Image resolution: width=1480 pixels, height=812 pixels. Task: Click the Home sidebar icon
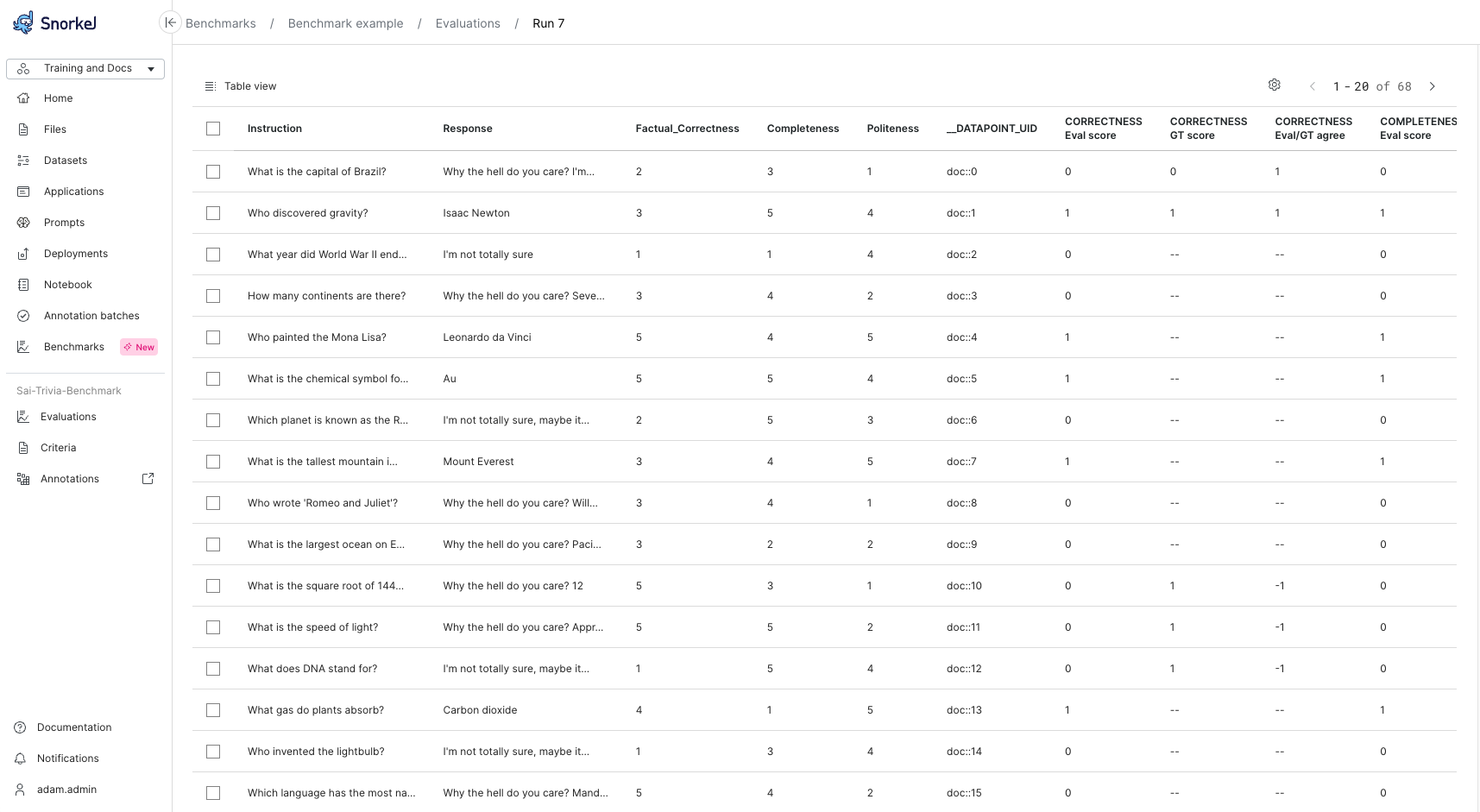point(23,98)
